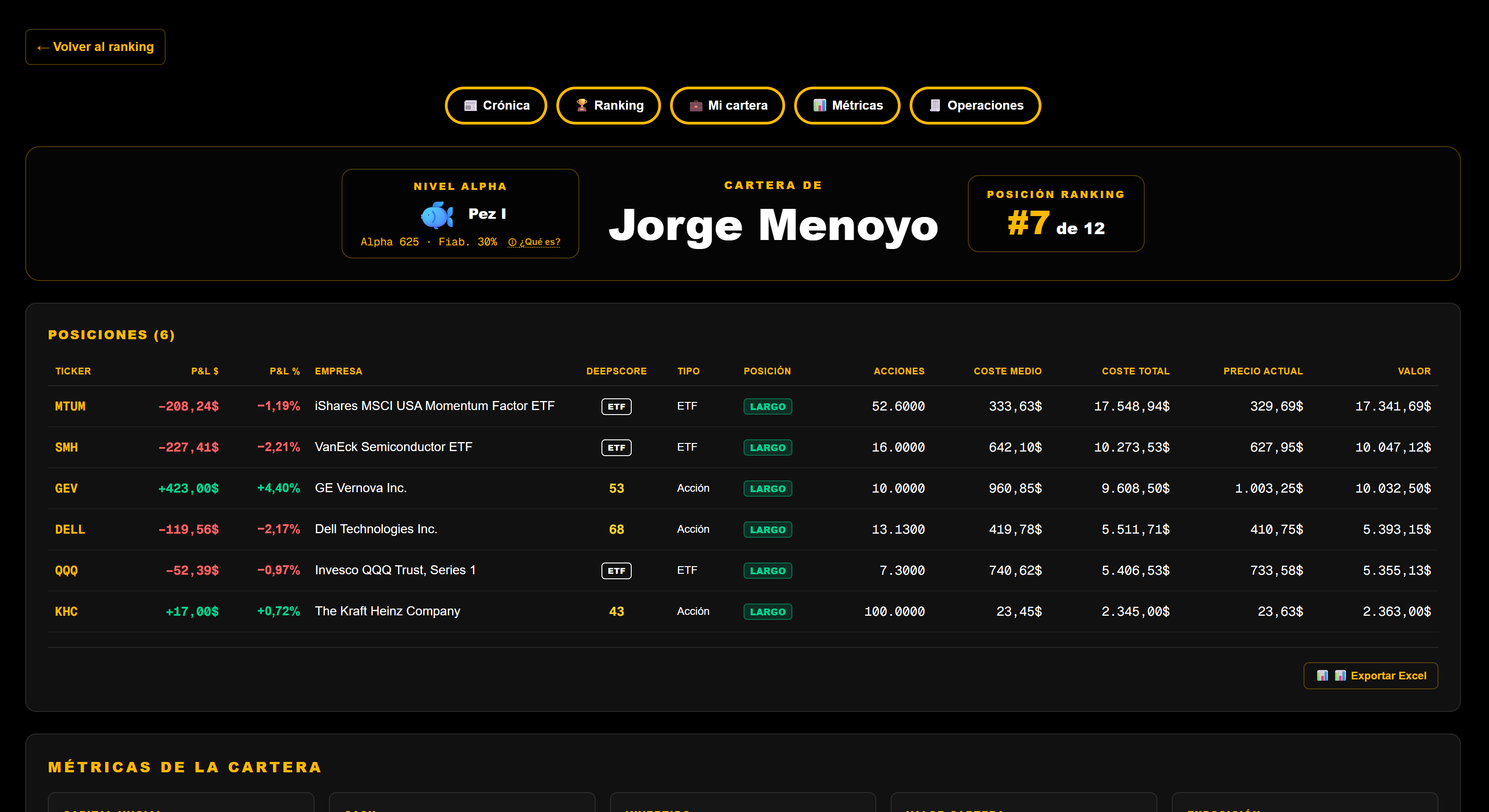Click the briefcase icon in Mi cartera tab
This screenshot has width=1489, height=812.
(695, 106)
